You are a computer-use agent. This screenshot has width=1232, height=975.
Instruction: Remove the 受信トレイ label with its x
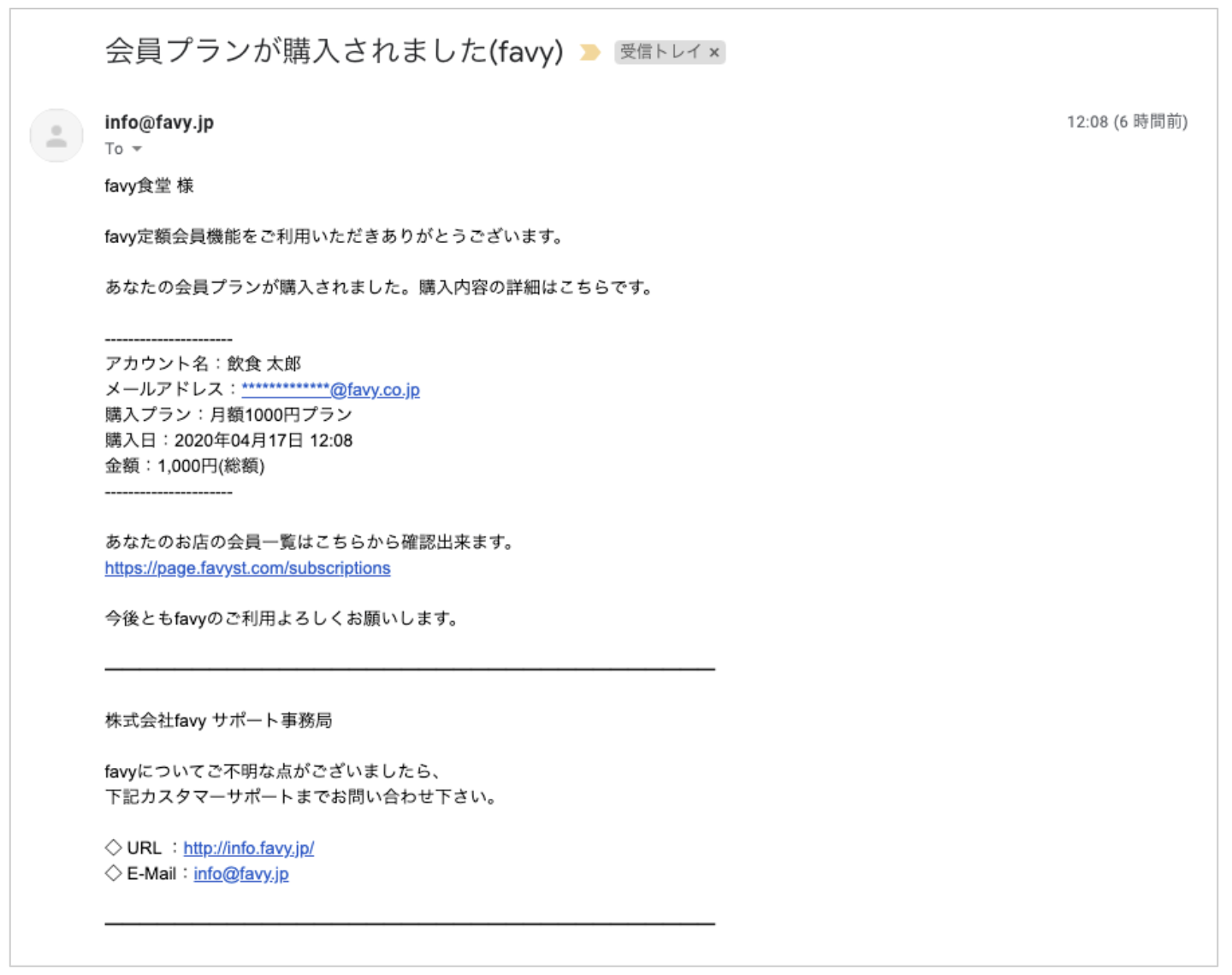coord(714,52)
